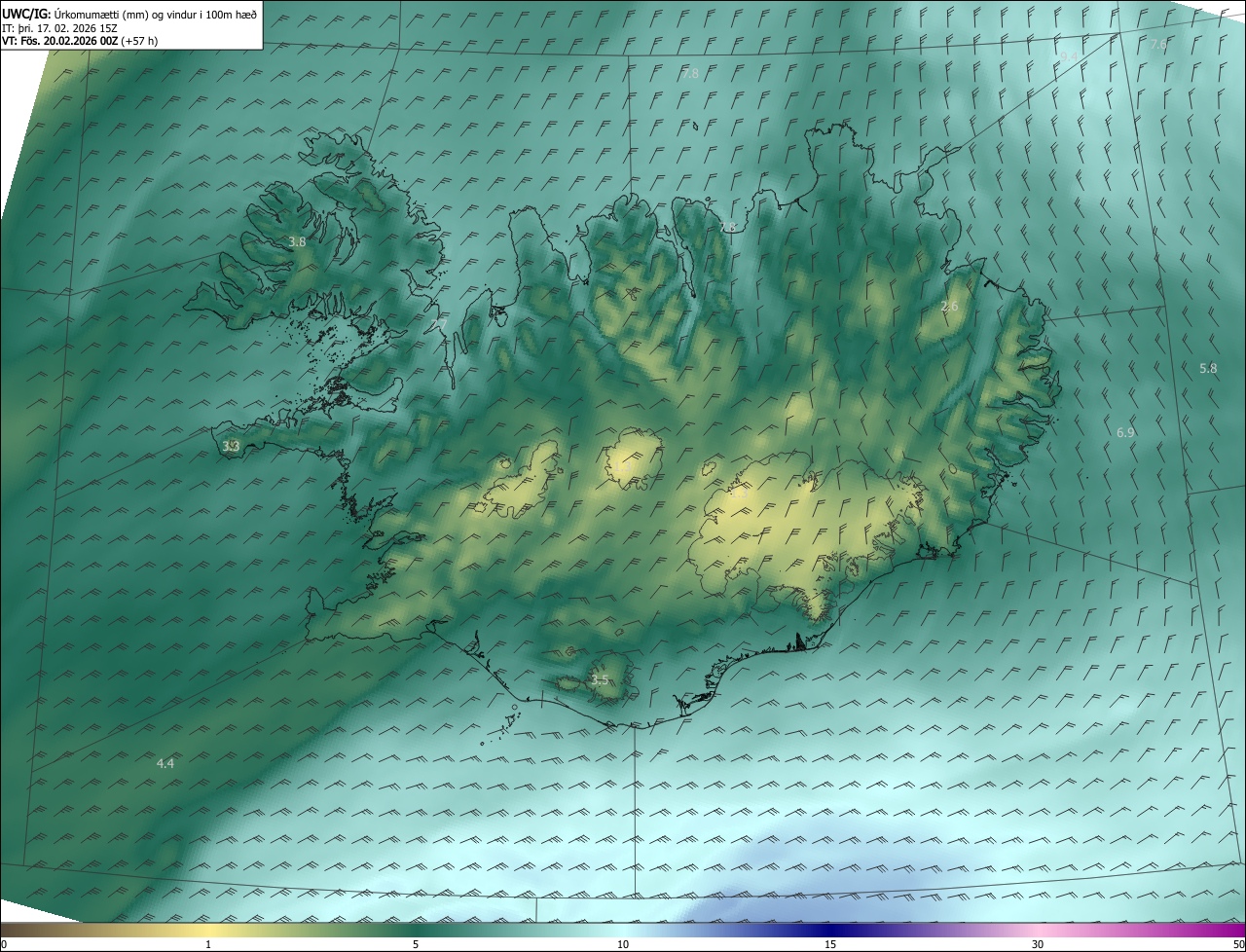Image resolution: width=1246 pixels, height=952 pixels.
Task: Select the 9.4 value in the map
Action: tap(1070, 56)
